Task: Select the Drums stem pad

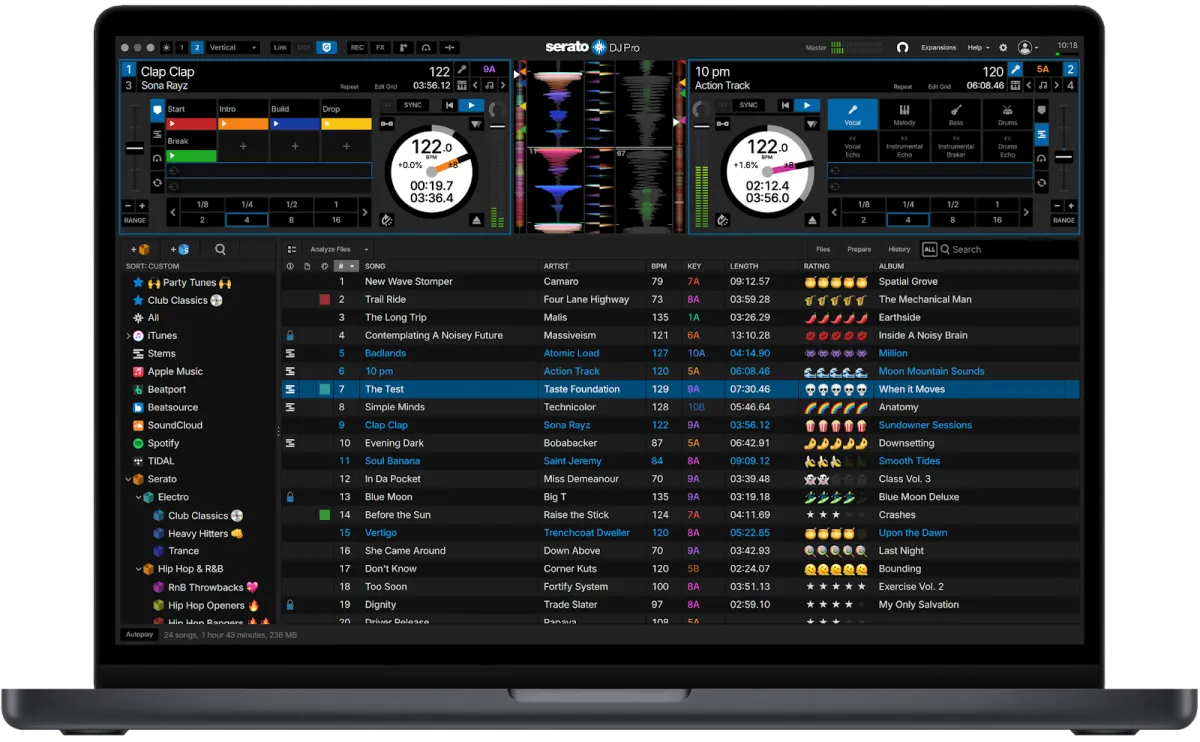Action: [x=1007, y=114]
